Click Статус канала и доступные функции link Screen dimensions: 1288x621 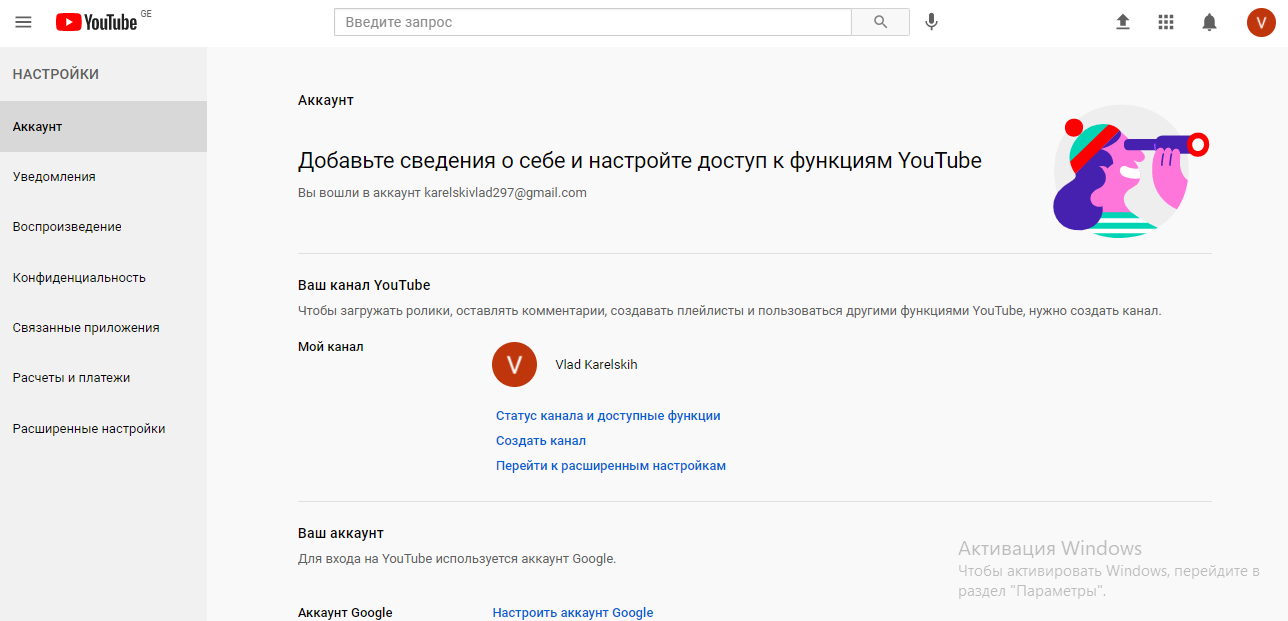[x=608, y=416]
